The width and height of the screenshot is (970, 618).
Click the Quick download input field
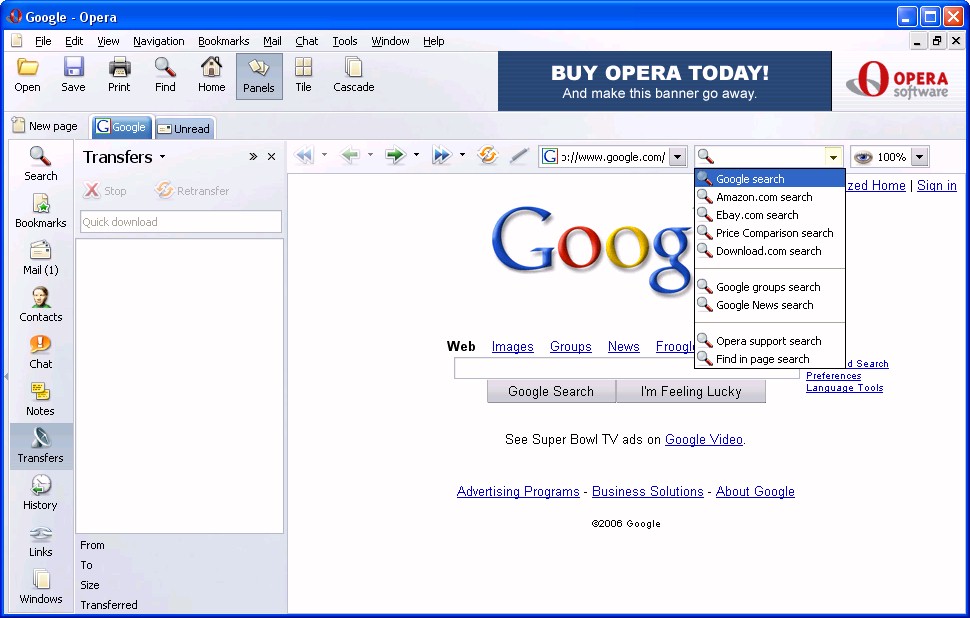180,222
